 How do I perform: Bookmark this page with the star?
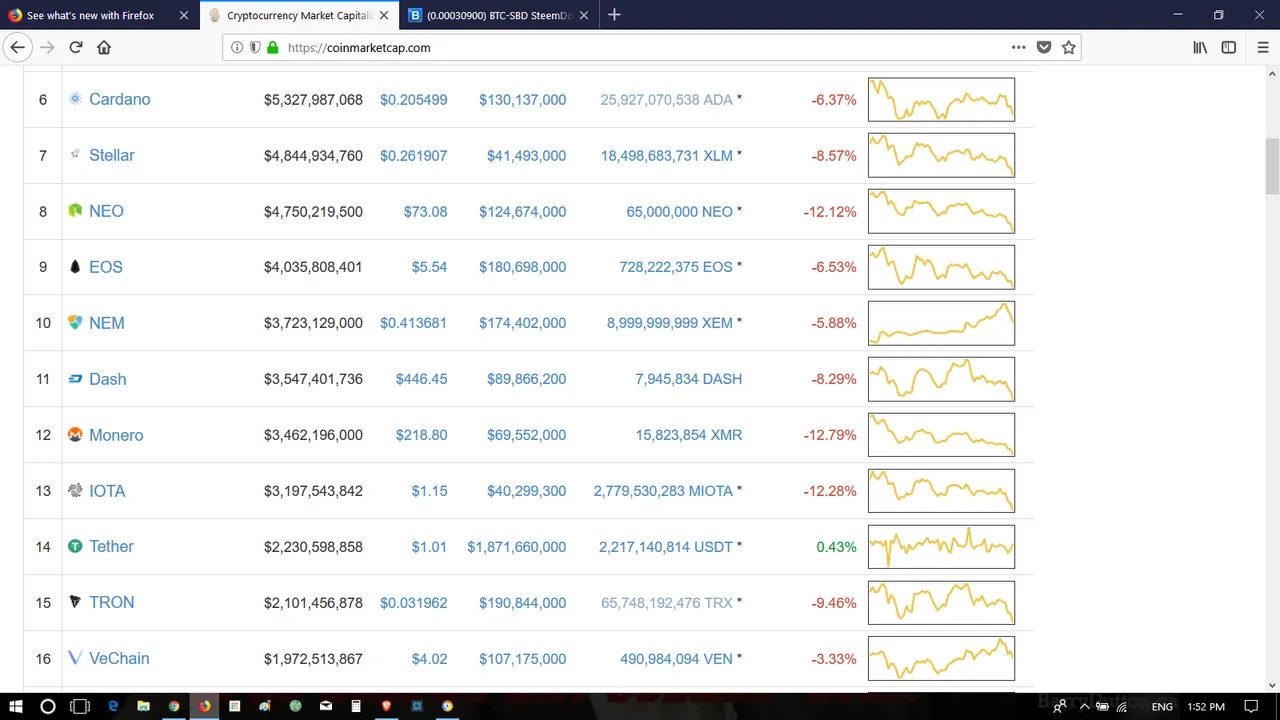pyautogui.click(x=1069, y=47)
